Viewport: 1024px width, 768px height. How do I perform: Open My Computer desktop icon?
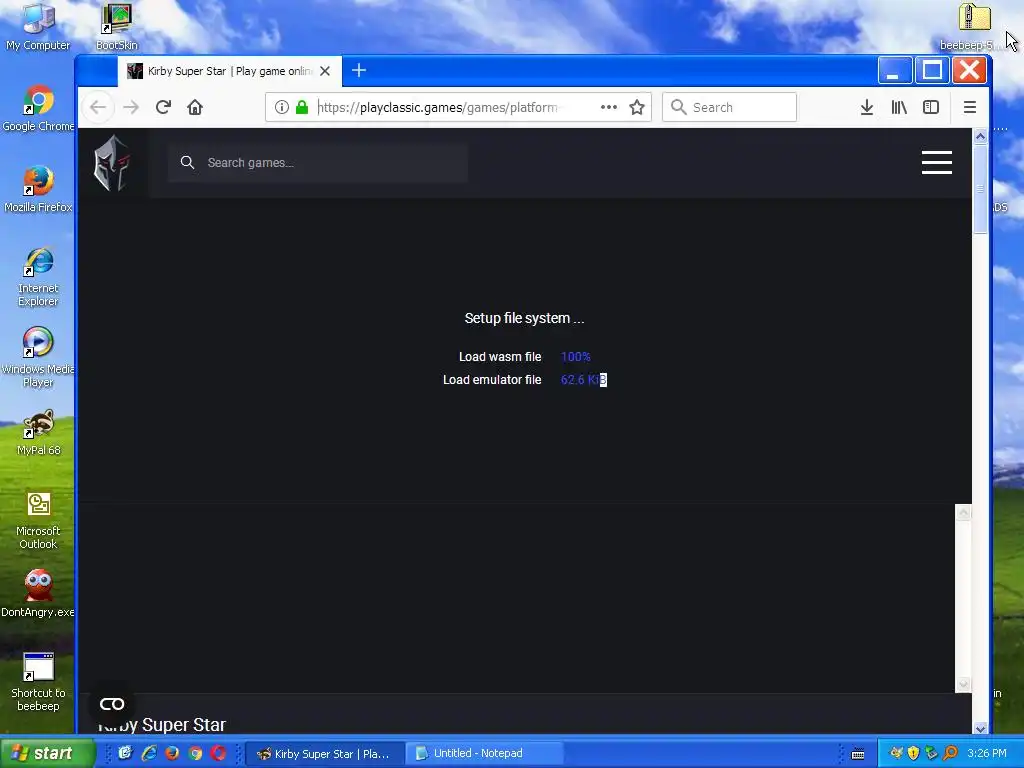[x=38, y=26]
